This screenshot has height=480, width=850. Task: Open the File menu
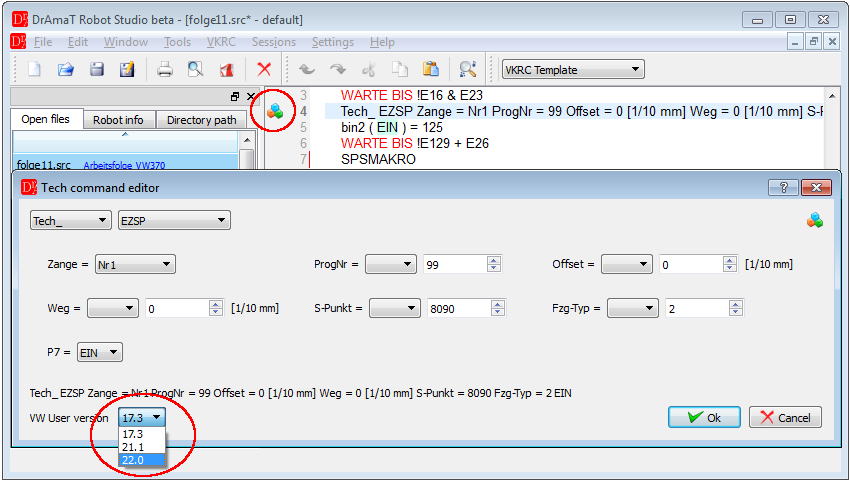pyautogui.click(x=43, y=42)
